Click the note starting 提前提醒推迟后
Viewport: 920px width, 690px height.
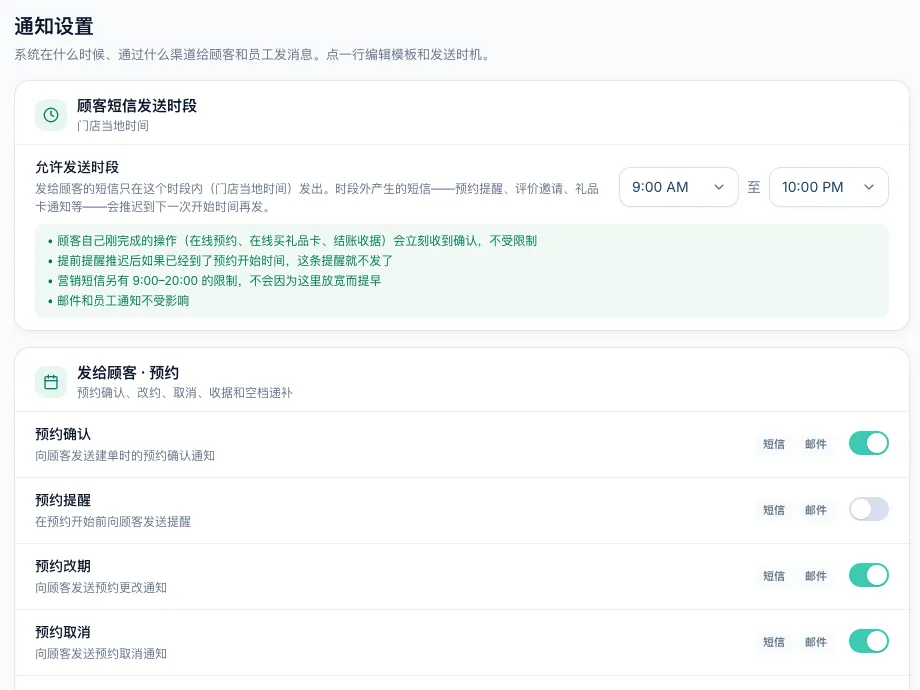pyautogui.click(x=220, y=261)
